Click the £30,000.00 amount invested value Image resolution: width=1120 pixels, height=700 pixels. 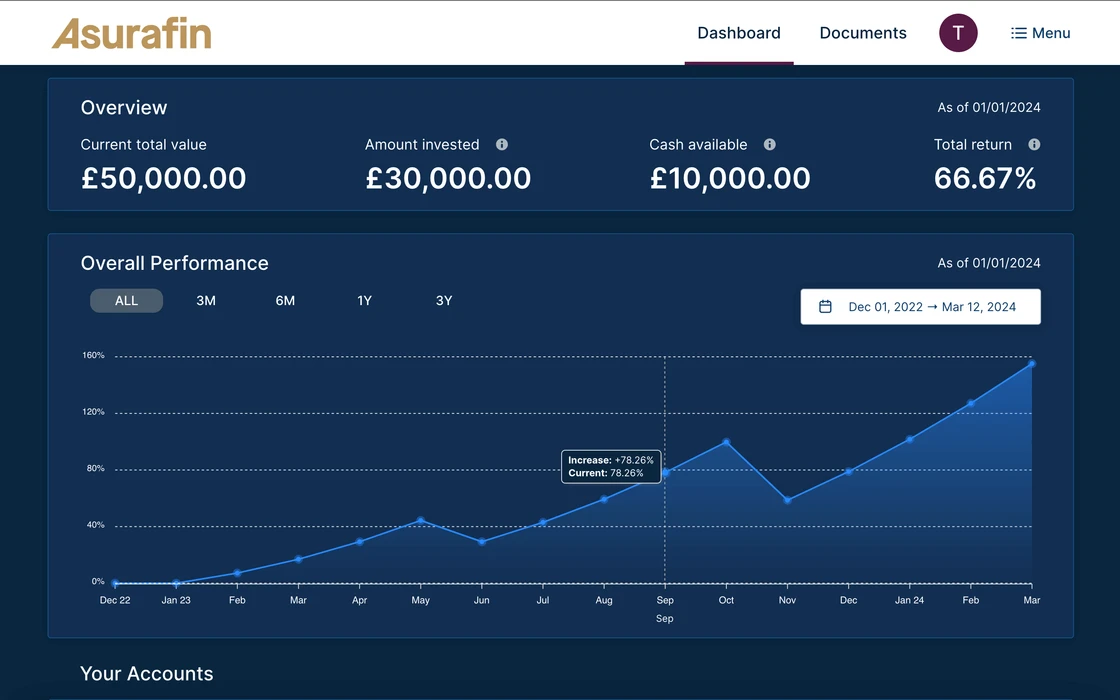(448, 178)
